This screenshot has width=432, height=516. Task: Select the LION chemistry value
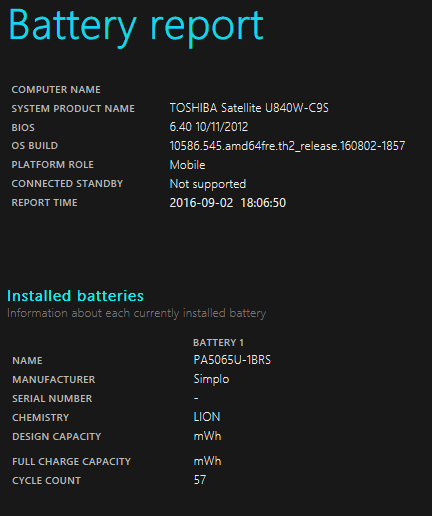pyautogui.click(x=207, y=417)
